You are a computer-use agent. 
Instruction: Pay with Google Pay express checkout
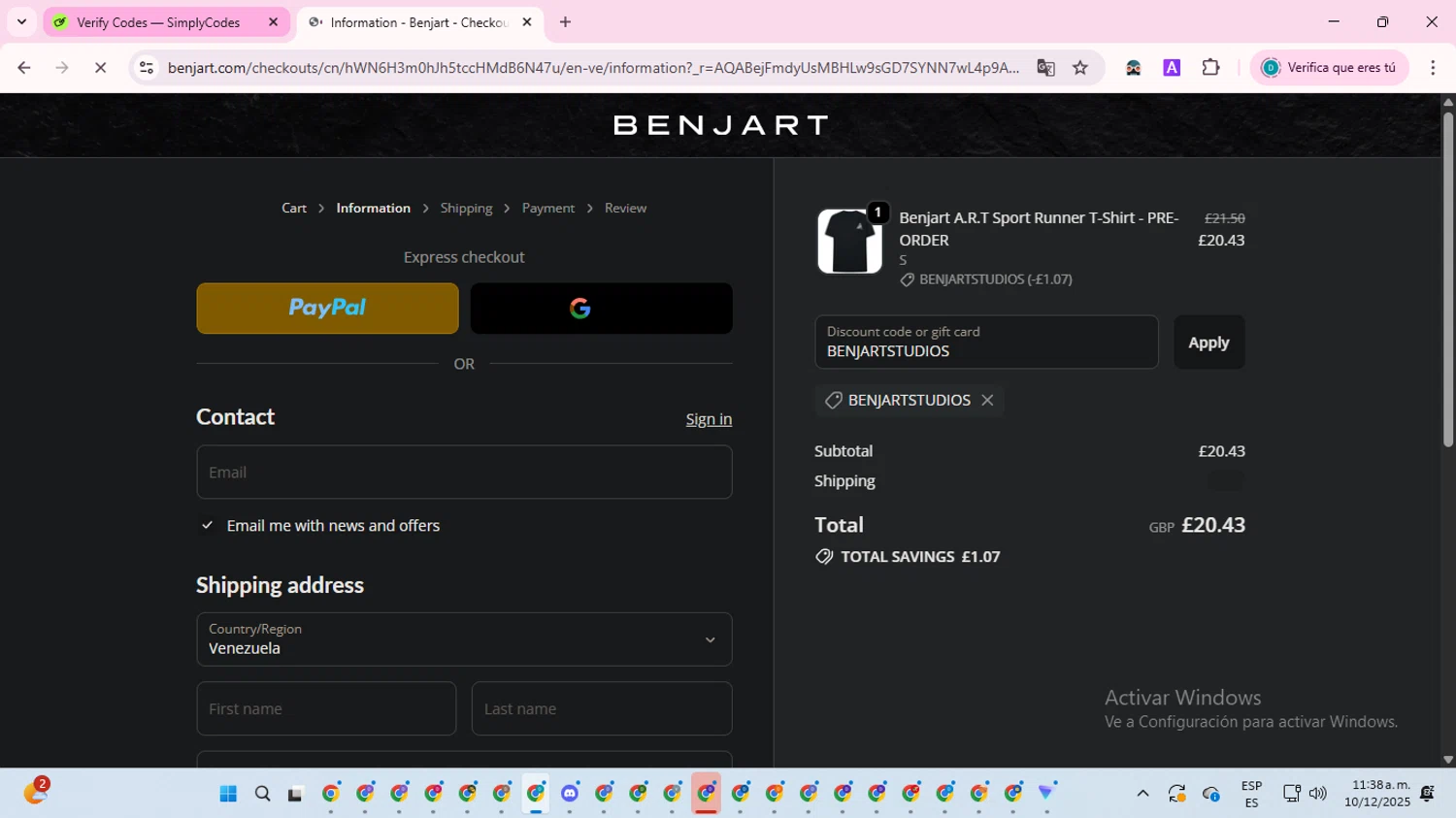coord(602,309)
